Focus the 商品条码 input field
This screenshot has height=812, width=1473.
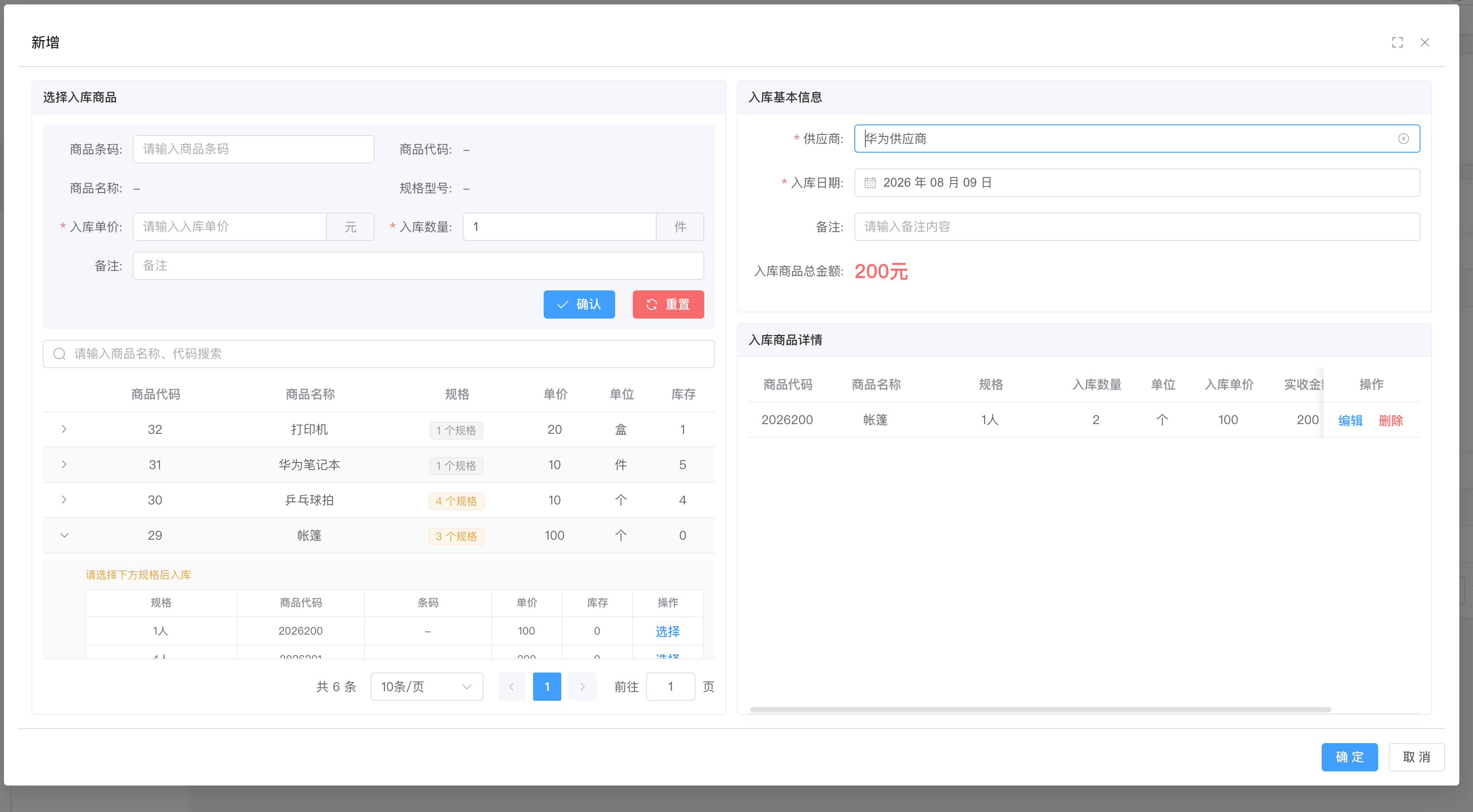pos(253,149)
